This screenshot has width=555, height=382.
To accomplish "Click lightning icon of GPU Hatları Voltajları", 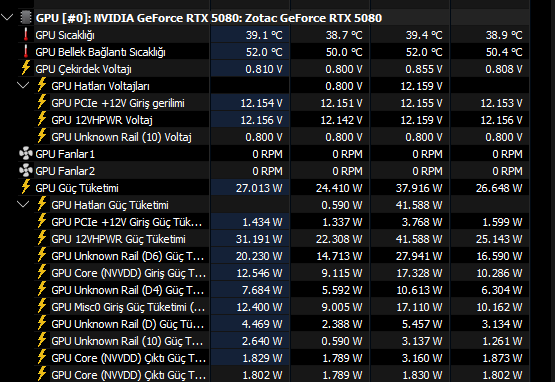I will [42, 85].
